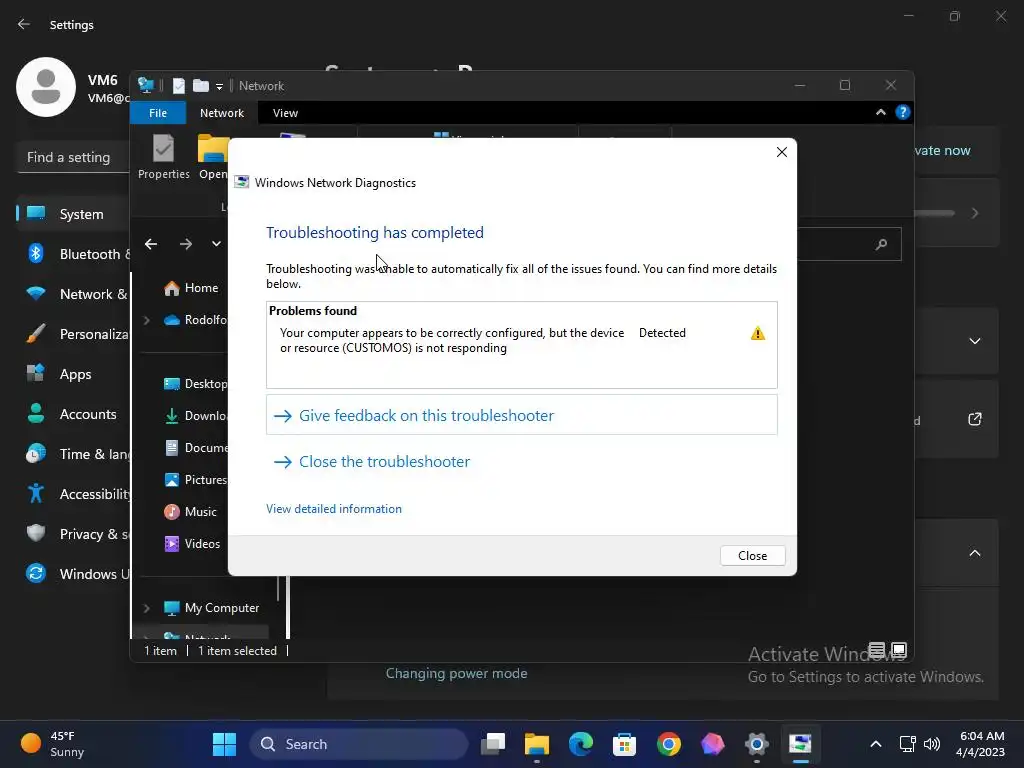The image size is (1024, 768).
Task: Open quick access toolbar customize dropdown
Action: [x=219, y=86]
